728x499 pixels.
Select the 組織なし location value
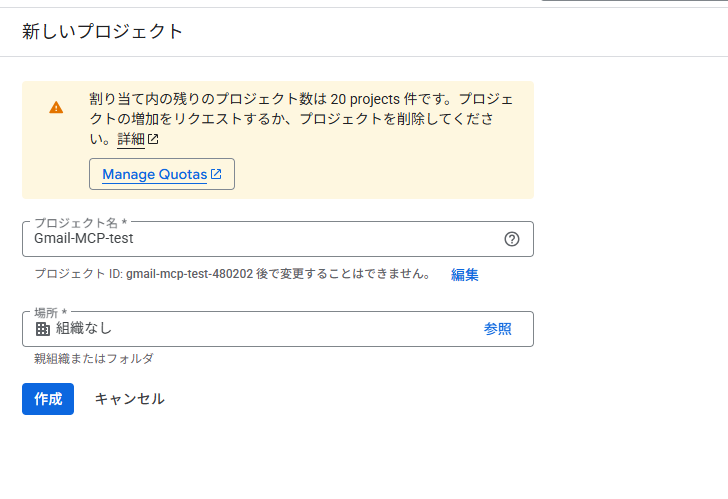[84, 329]
